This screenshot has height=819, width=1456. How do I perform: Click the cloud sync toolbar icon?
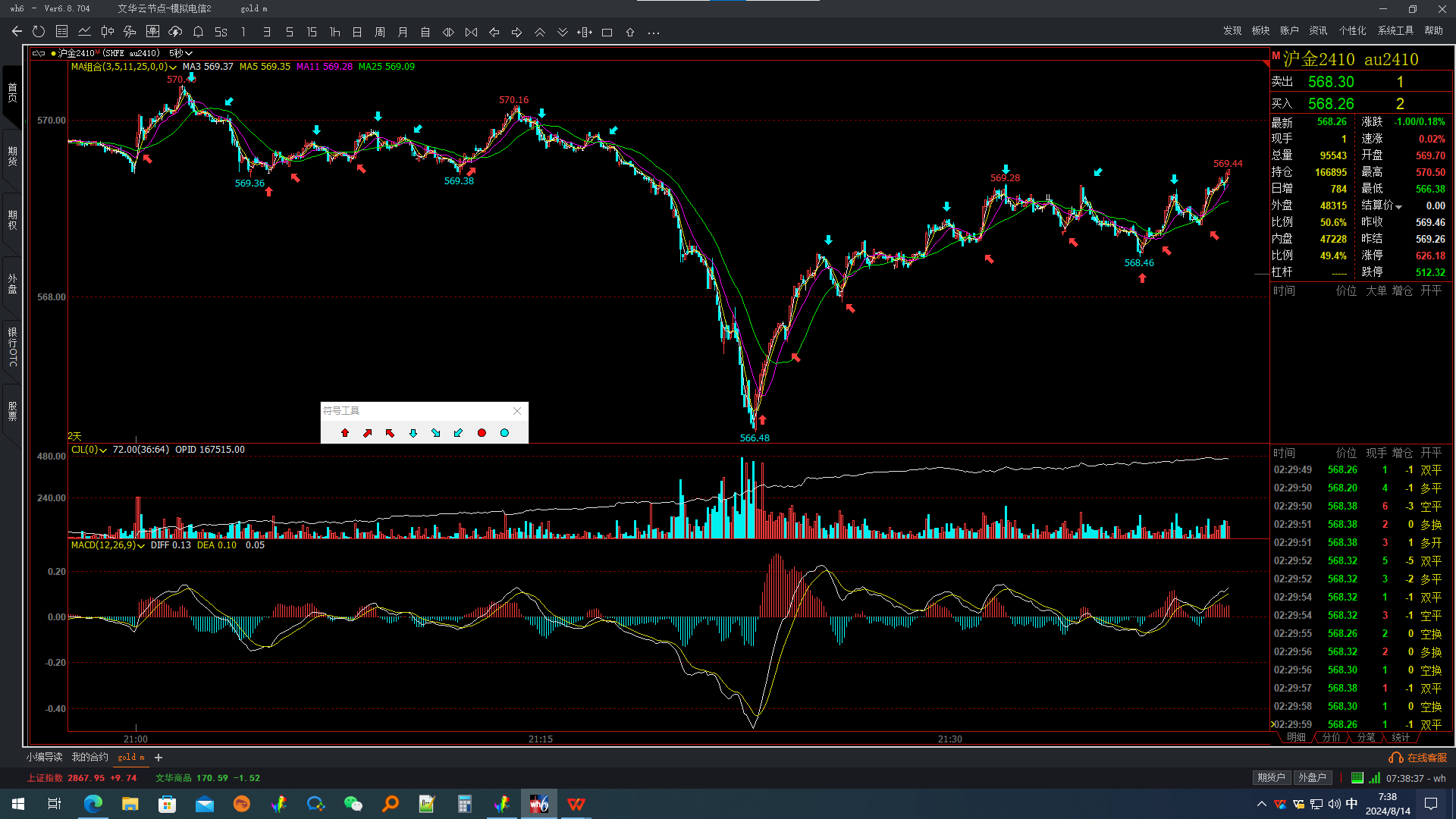(175, 32)
